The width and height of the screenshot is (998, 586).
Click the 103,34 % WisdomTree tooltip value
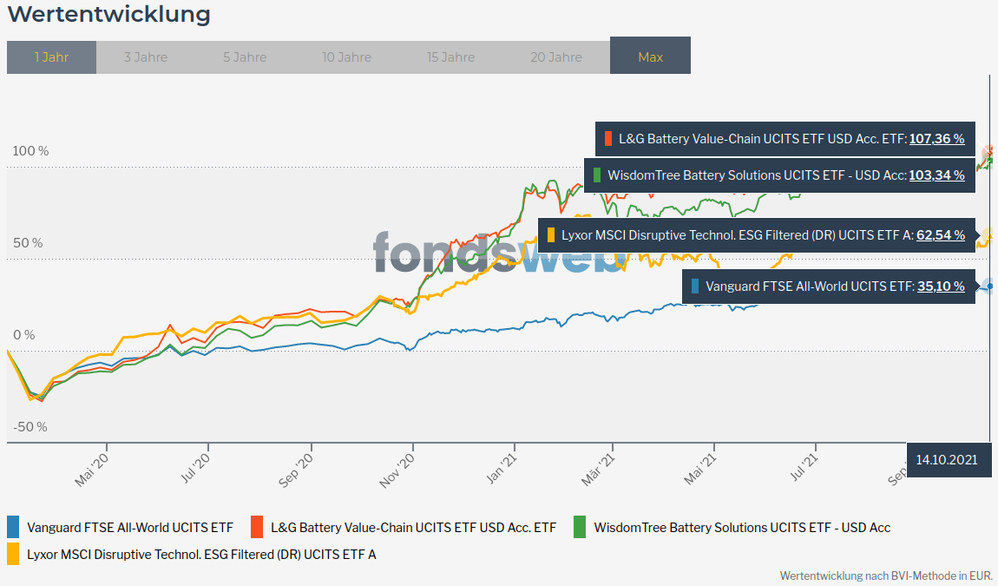(x=936, y=175)
